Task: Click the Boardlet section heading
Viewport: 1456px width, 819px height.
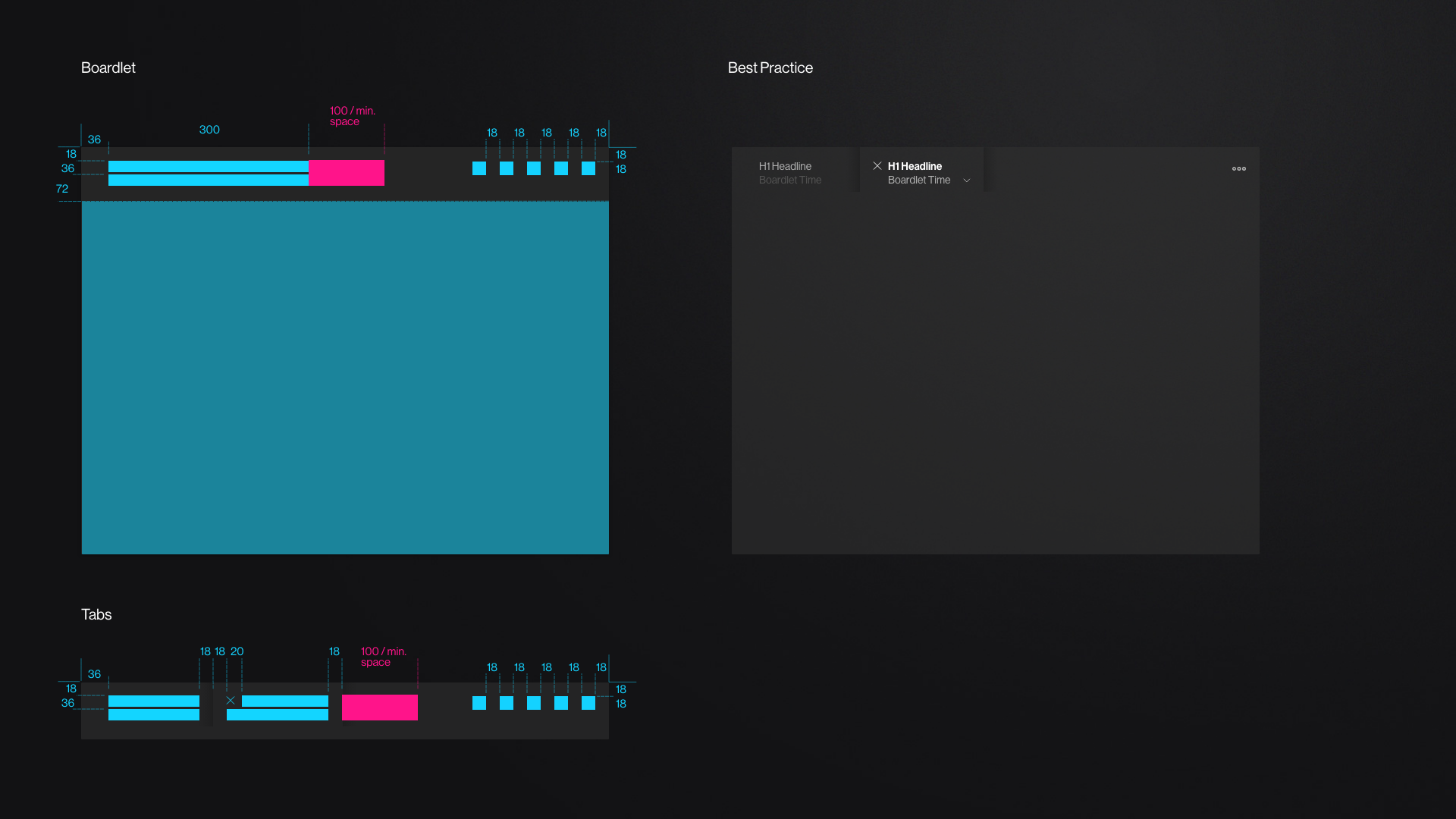Action: [108, 67]
